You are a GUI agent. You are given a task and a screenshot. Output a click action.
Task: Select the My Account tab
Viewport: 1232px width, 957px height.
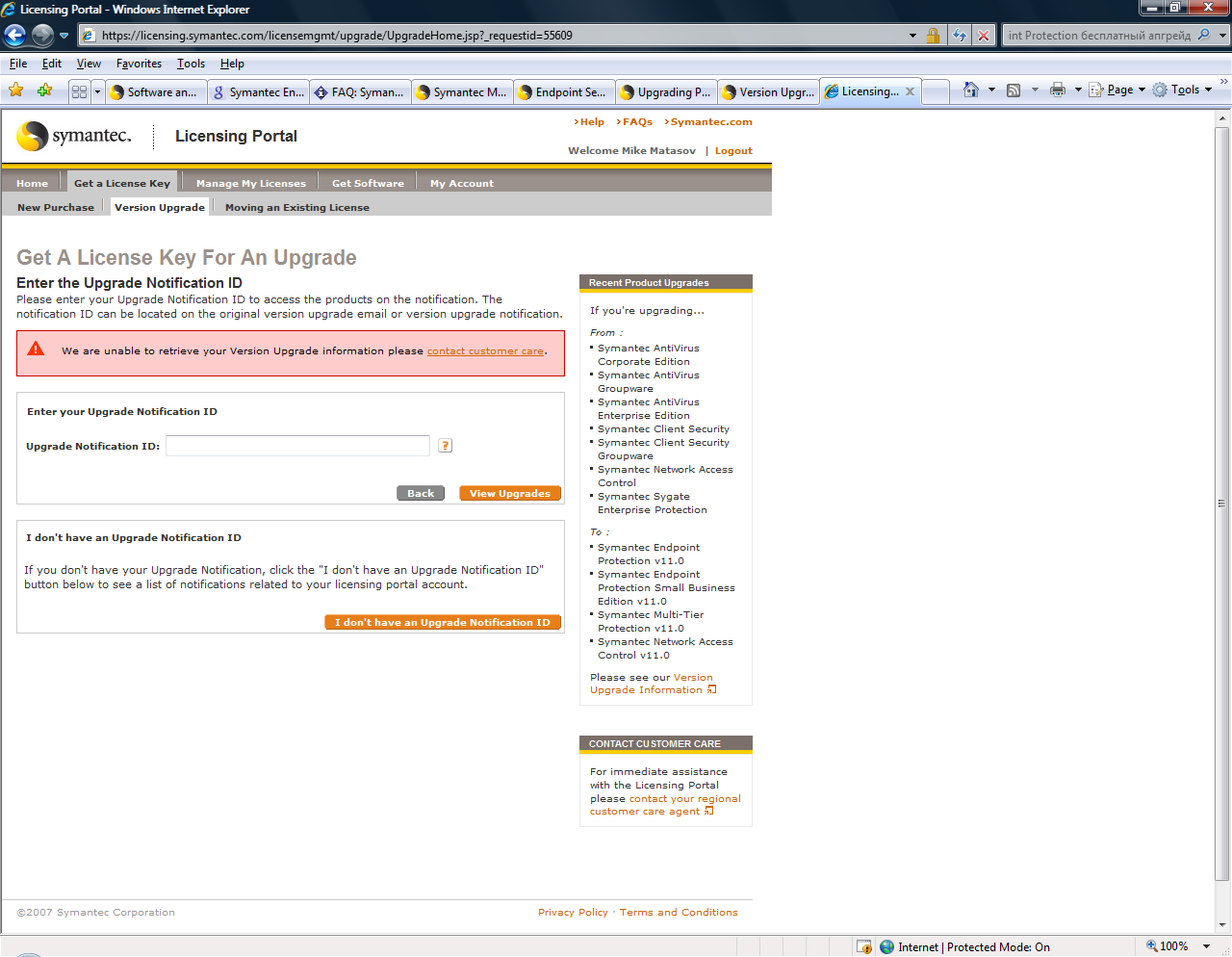462,183
